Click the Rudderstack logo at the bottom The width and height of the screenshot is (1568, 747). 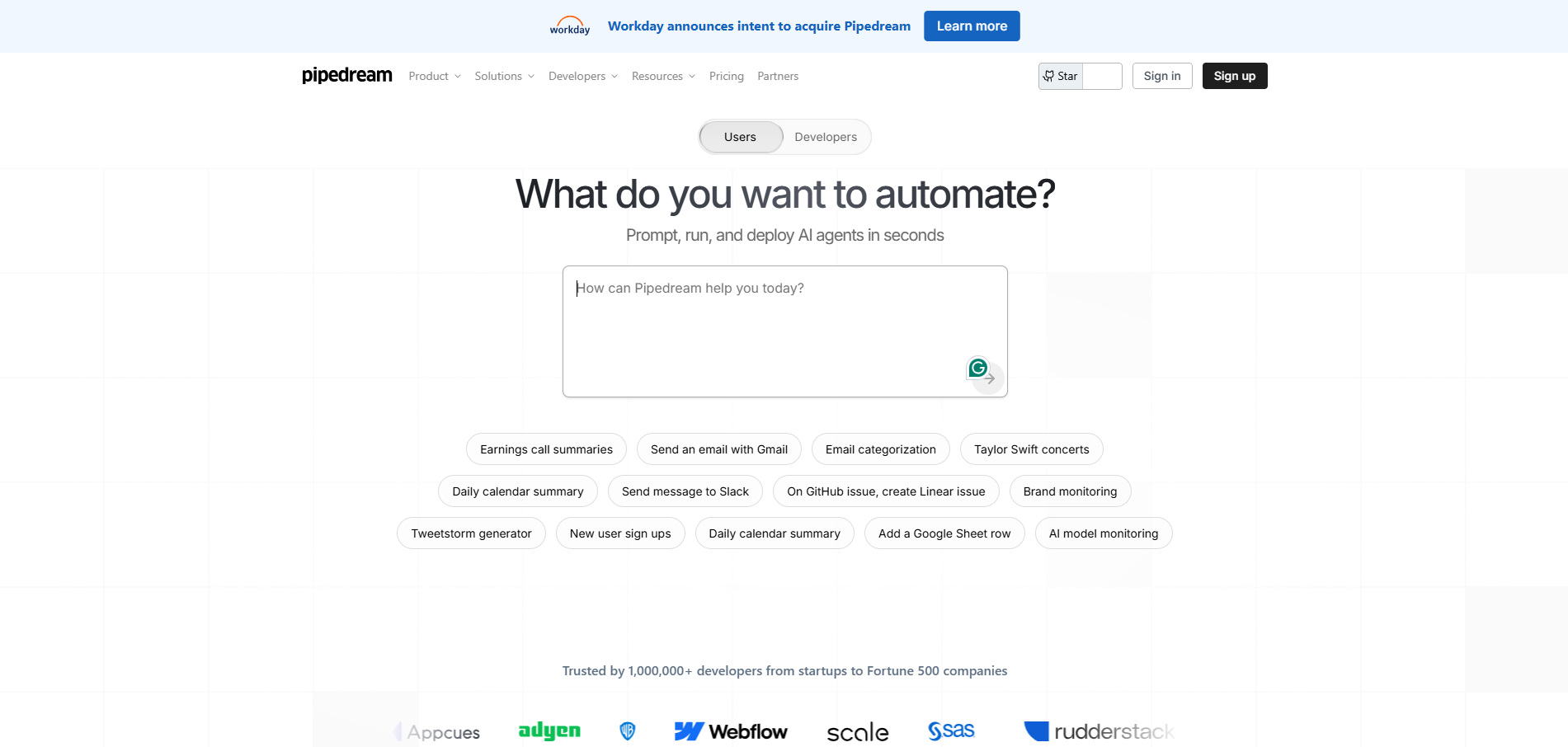[1099, 731]
